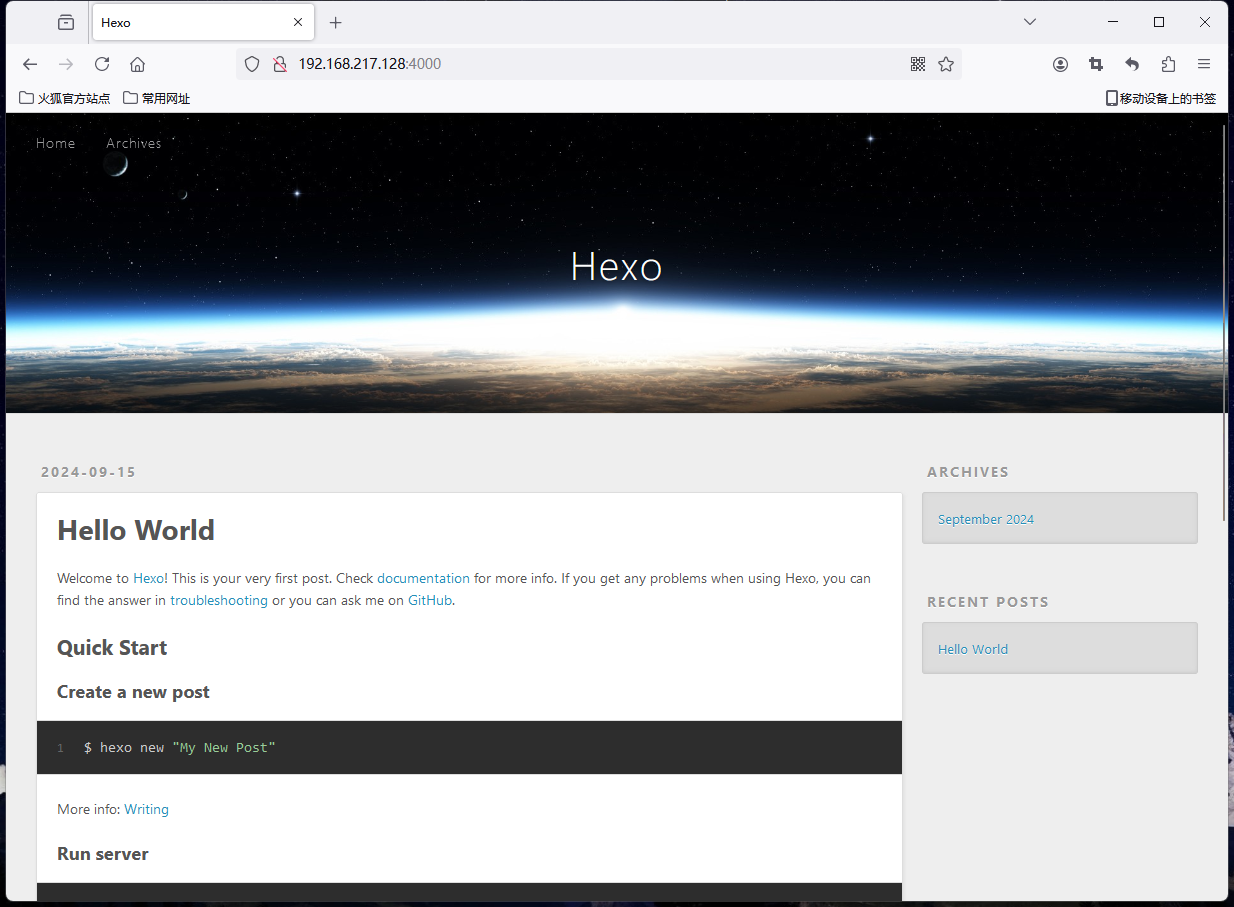This screenshot has height=907, width=1234.
Task: Open the Writing more info link
Action: (146, 809)
